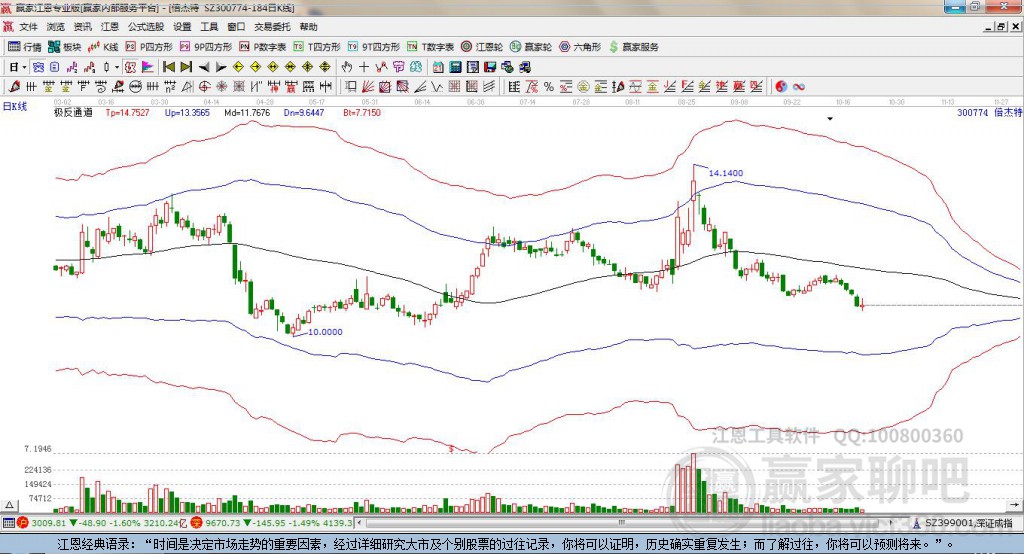Click the black right arrow icon
This screenshot has height=554, width=1024.
click(221, 67)
